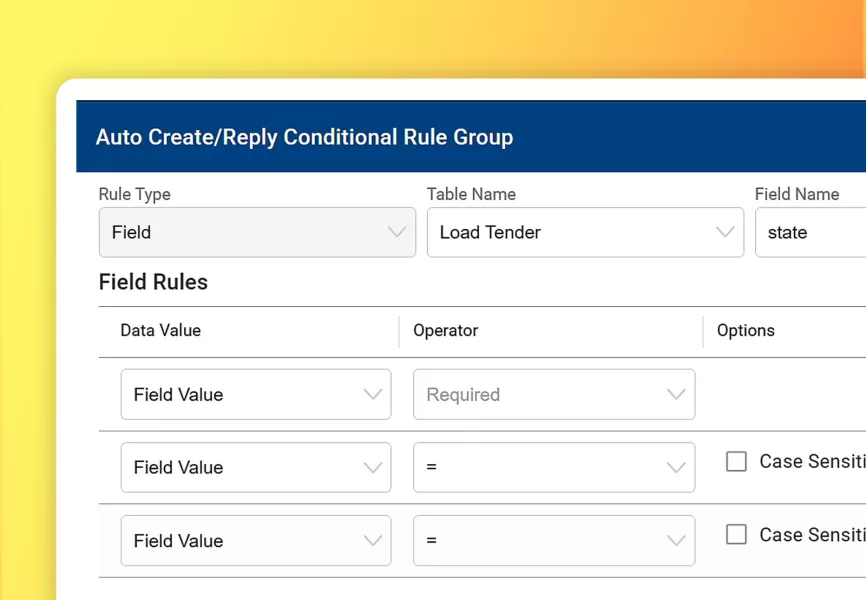
Task: Enable the second row Case Sensitive checkbox
Action: (737, 462)
